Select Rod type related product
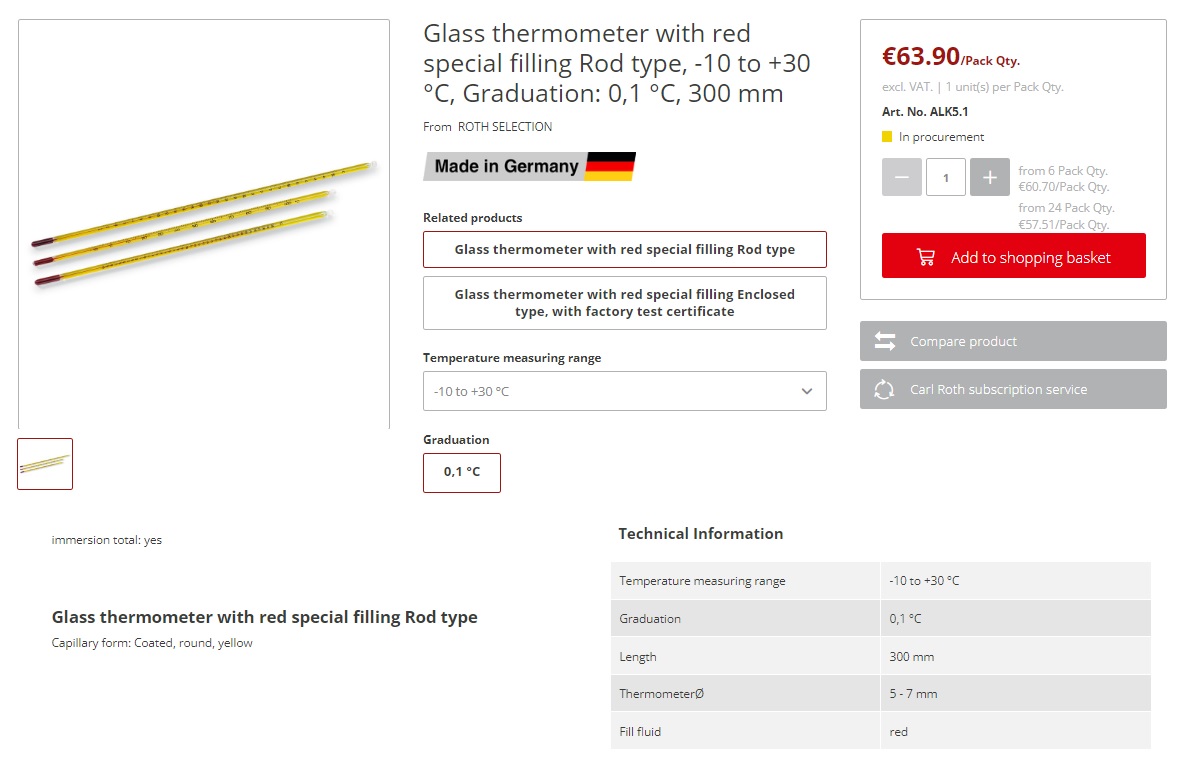1181x767 pixels. pos(624,249)
